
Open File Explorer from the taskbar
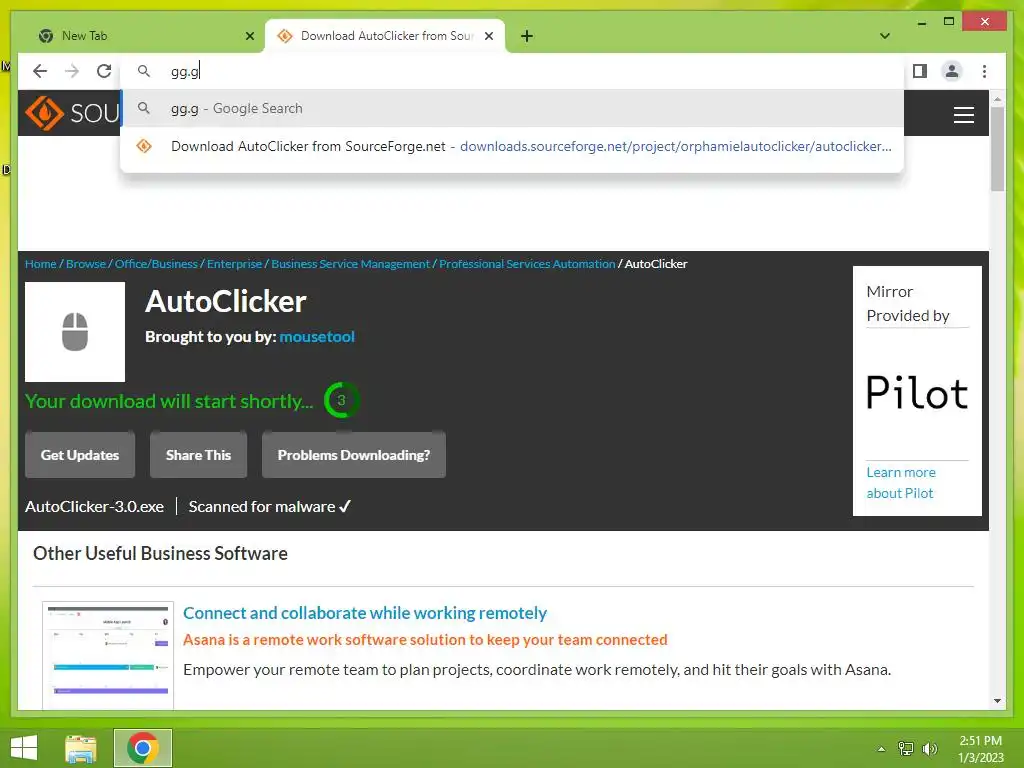click(x=81, y=748)
